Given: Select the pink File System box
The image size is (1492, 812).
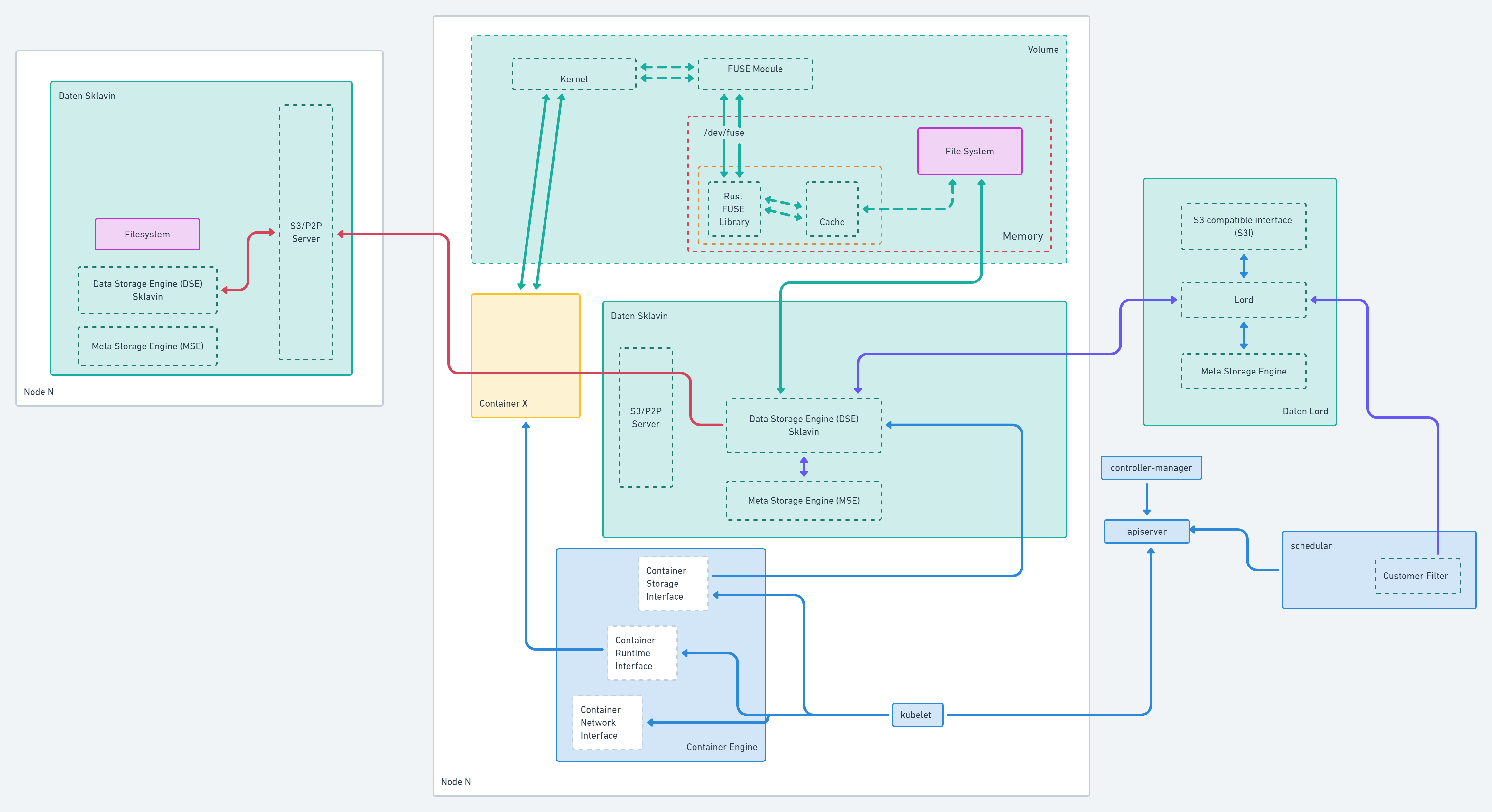Looking at the screenshot, I should pyautogui.click(x=970, y=151).
